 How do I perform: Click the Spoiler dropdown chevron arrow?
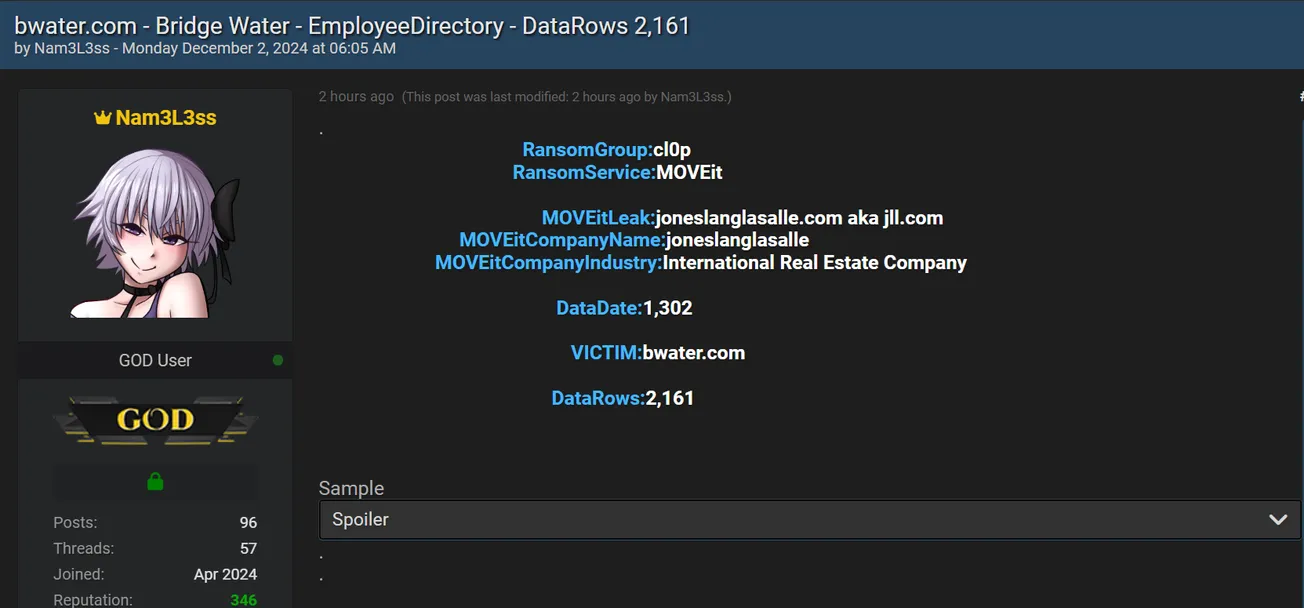(x=1277, y=519)
